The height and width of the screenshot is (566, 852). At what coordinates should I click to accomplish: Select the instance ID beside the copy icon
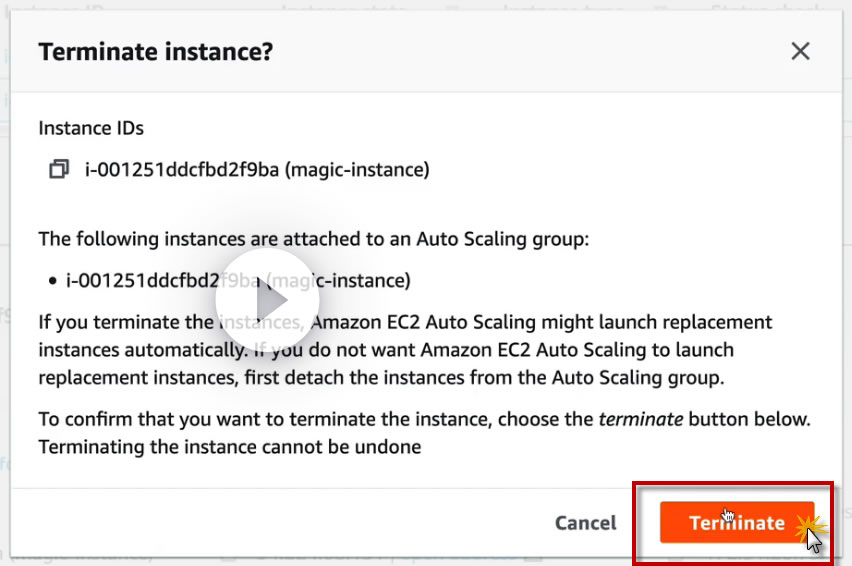coord(182,170)
